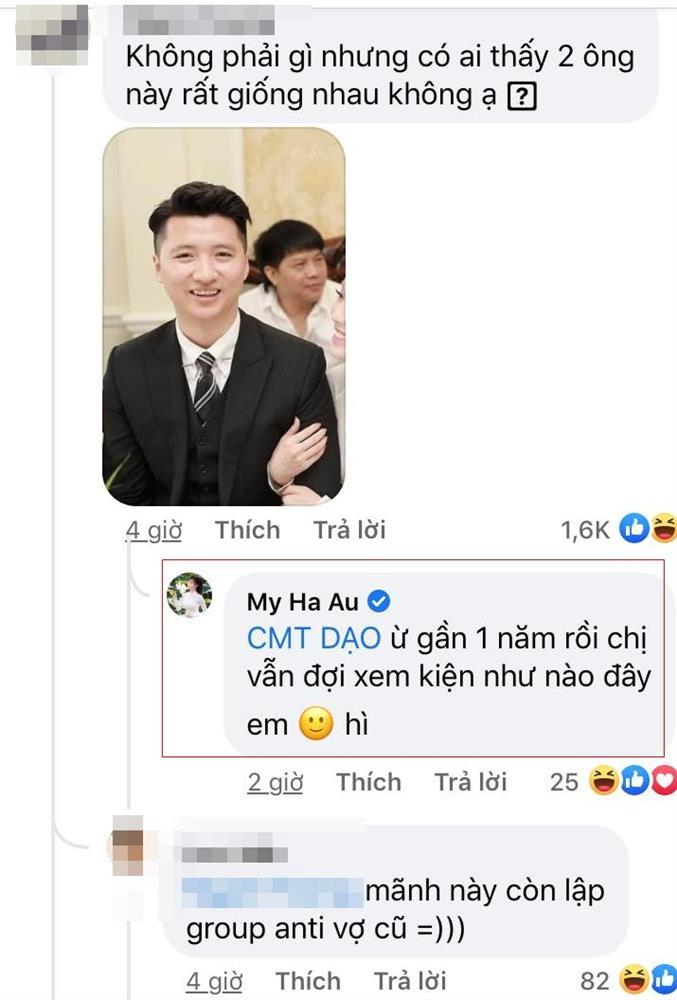Reply to the top comment via Trả lời
Image resolution: width=677 pixels, height=1000 pixels.
pyautogui.click(x=349, y=530)
